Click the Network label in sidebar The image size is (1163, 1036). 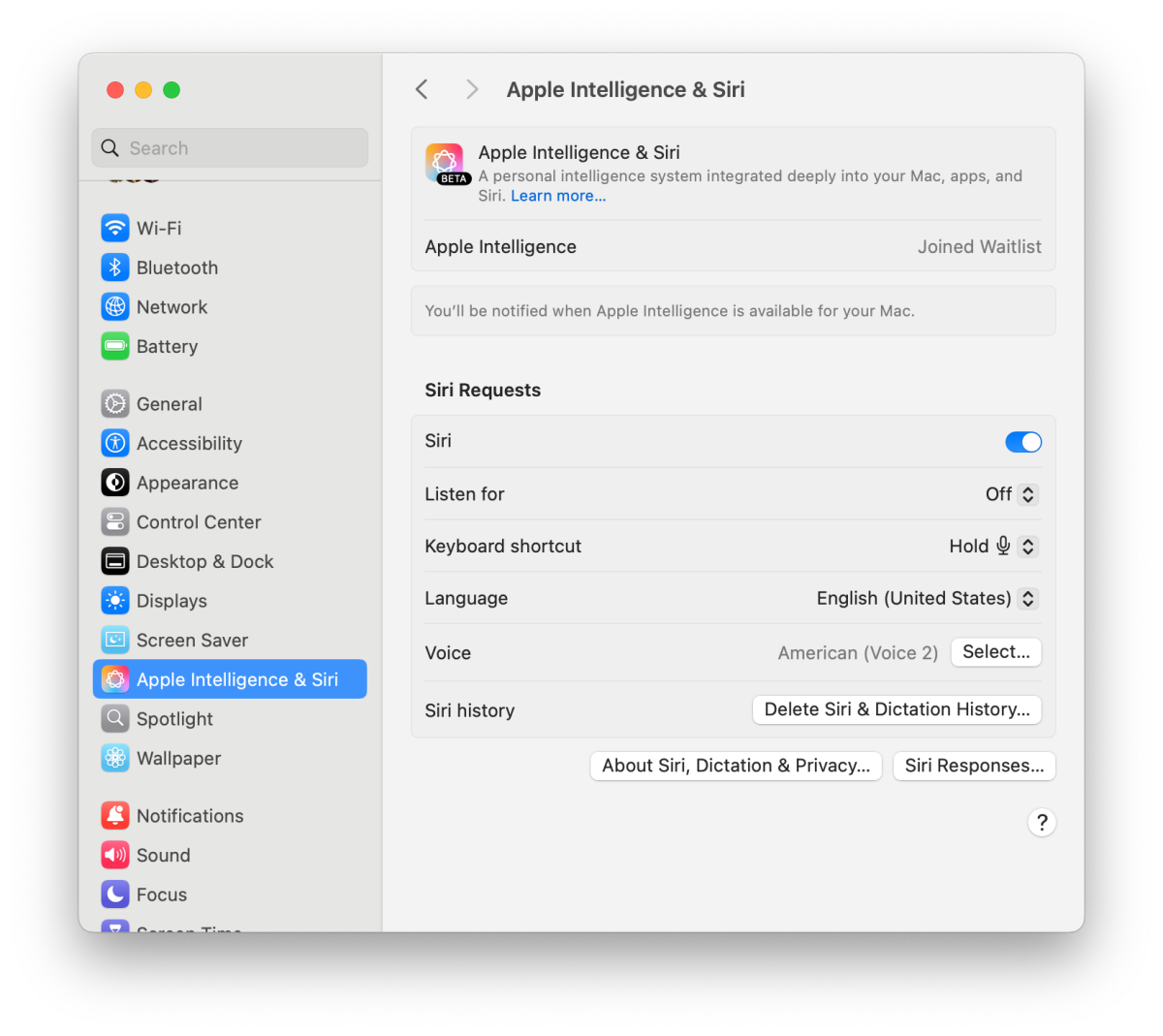coord(172,307)
